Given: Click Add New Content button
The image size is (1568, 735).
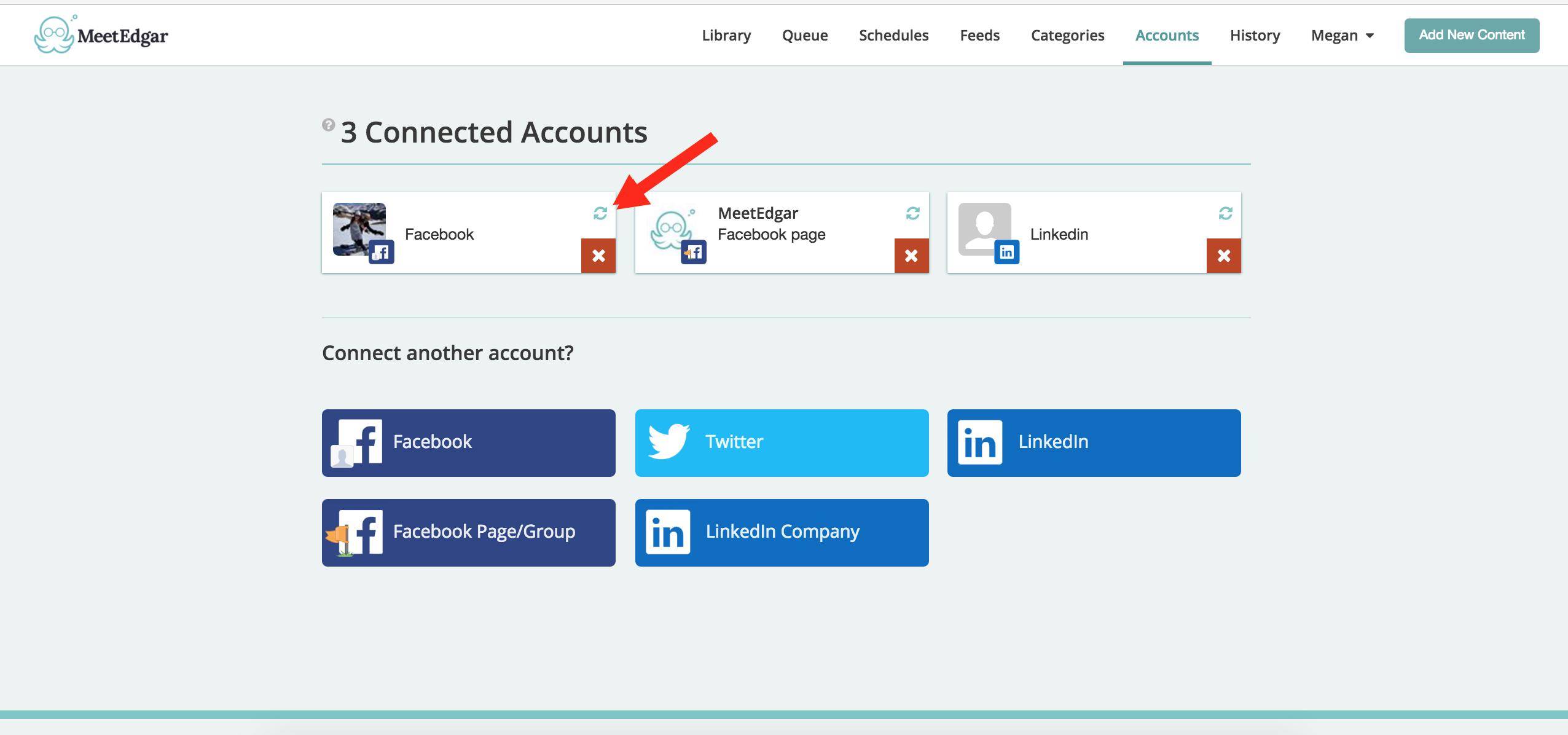Looking at the screenshot, I should pyautogui.click(x=1471, y=35).
